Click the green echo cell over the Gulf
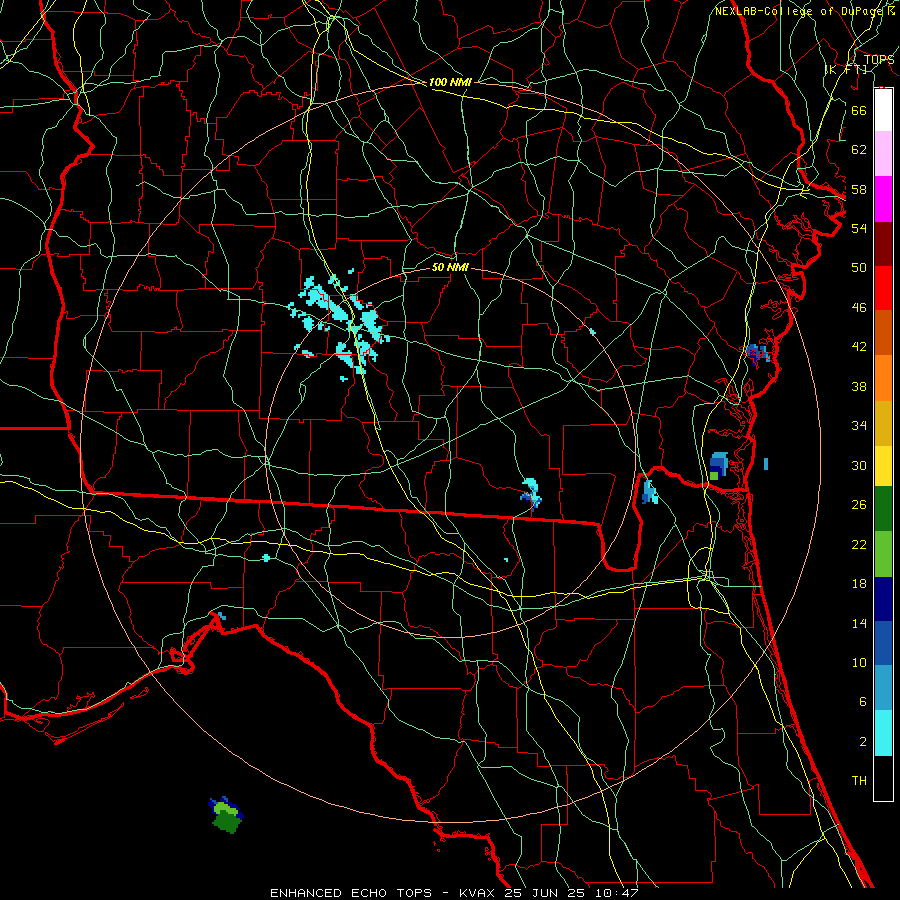 pos(227,816)
